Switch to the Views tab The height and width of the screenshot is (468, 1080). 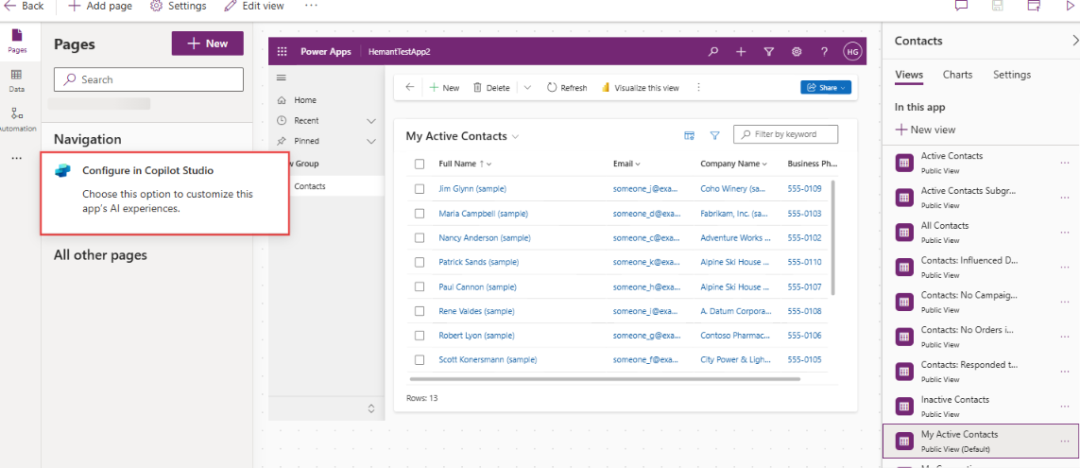point(908,74)
